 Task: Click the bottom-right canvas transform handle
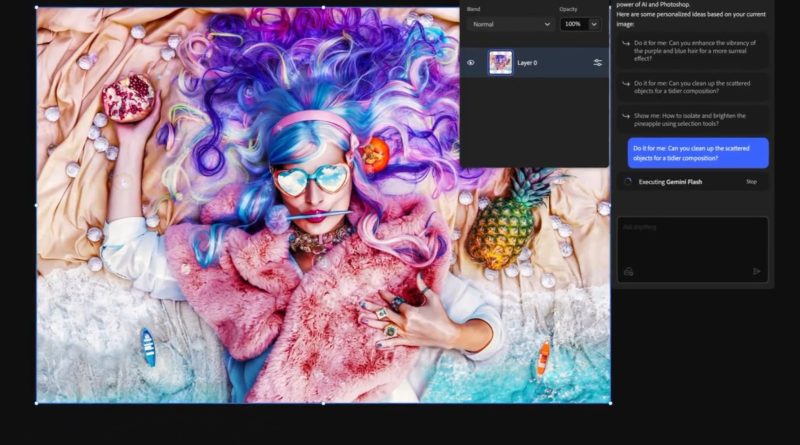[610, 403]
